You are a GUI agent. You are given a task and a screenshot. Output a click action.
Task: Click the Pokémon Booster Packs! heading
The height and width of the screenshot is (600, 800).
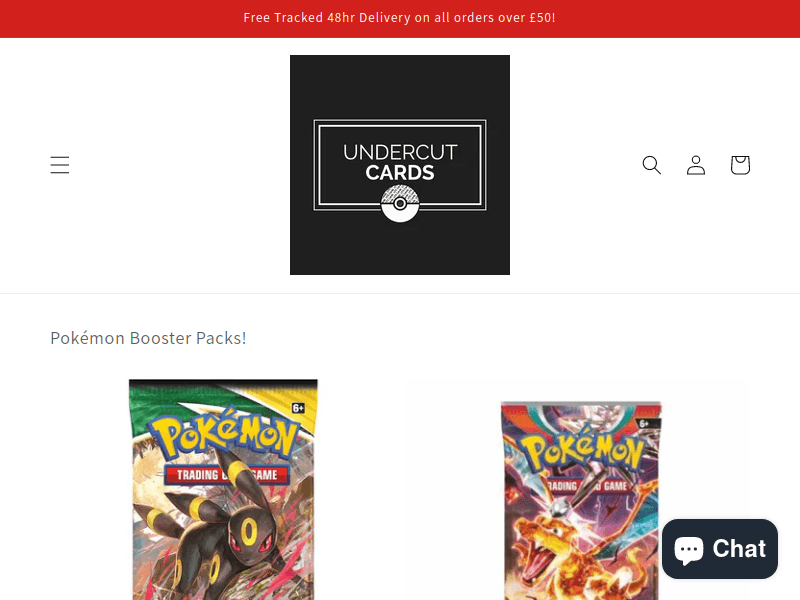pos(148,338)
